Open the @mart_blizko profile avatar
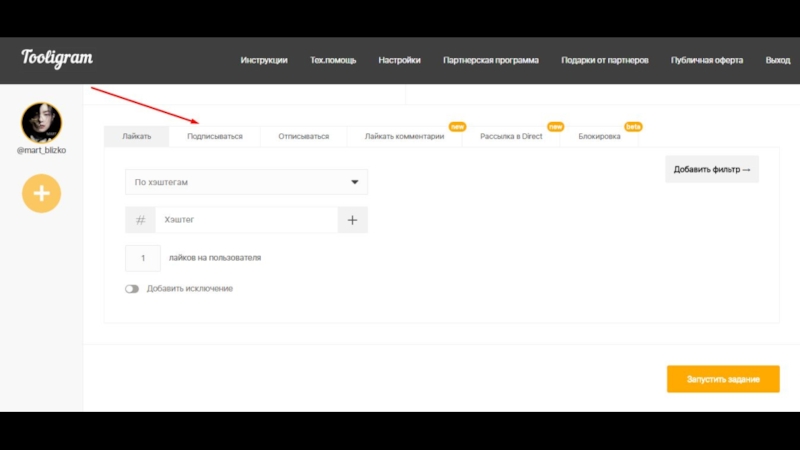800x450 pixels. (x=41, y=122)
